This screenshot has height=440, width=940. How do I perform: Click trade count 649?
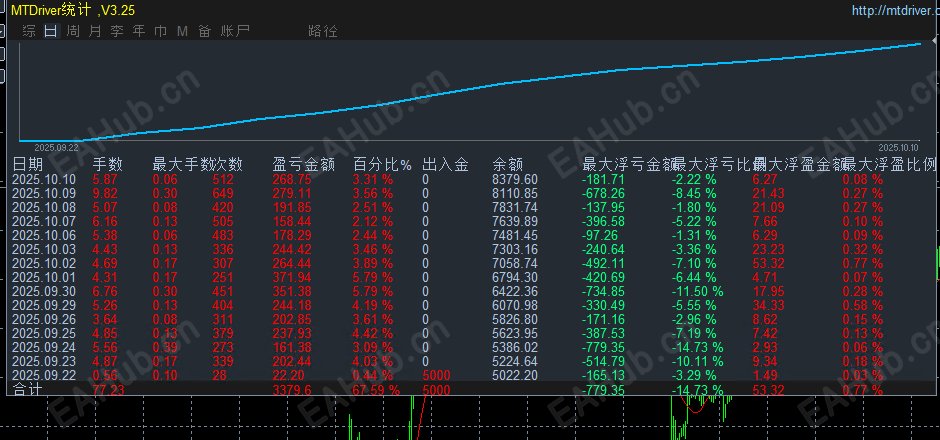[223, 193]
